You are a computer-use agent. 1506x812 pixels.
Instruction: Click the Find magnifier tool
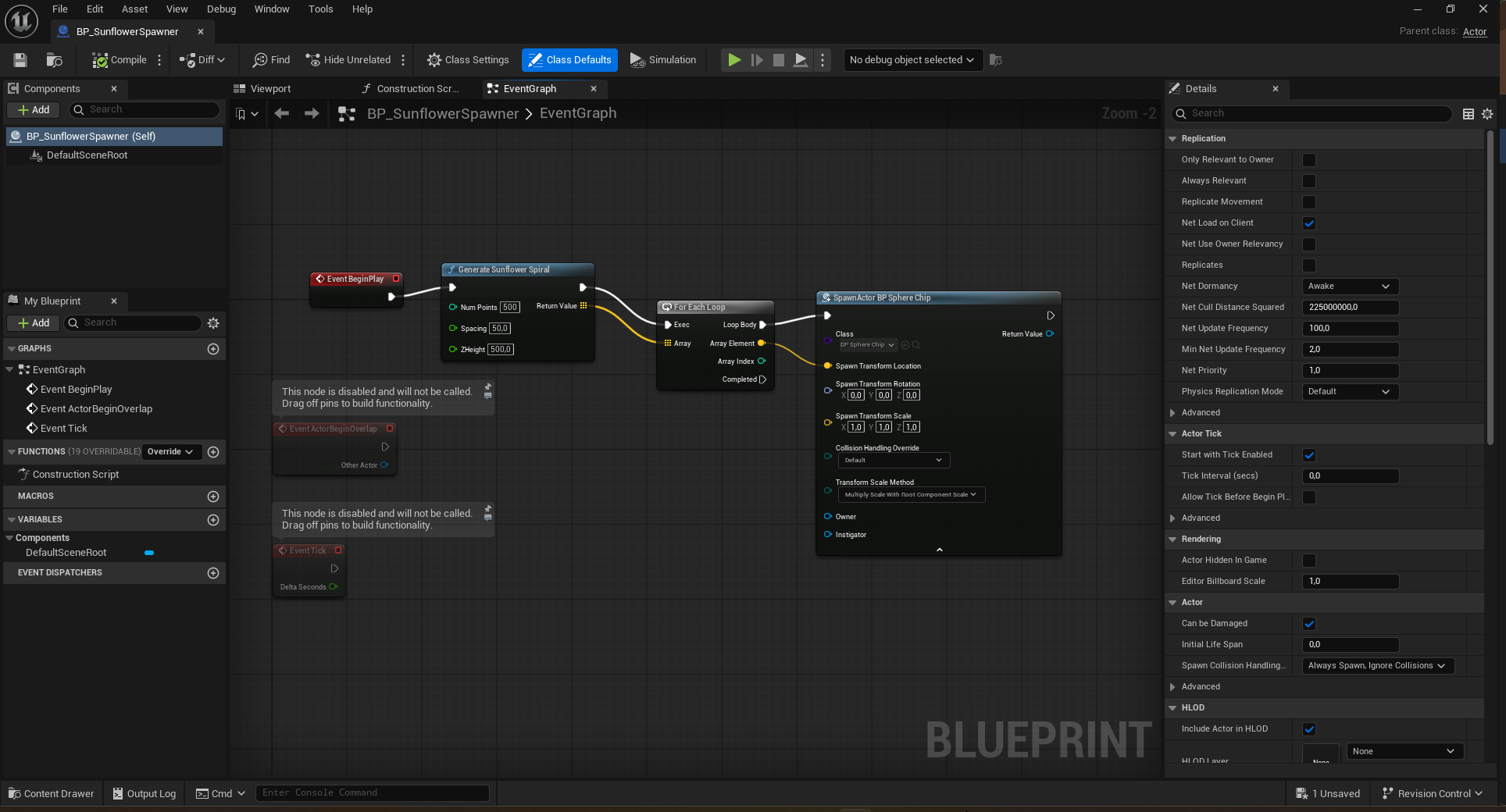pyautogui.click(x=271, y=60)
